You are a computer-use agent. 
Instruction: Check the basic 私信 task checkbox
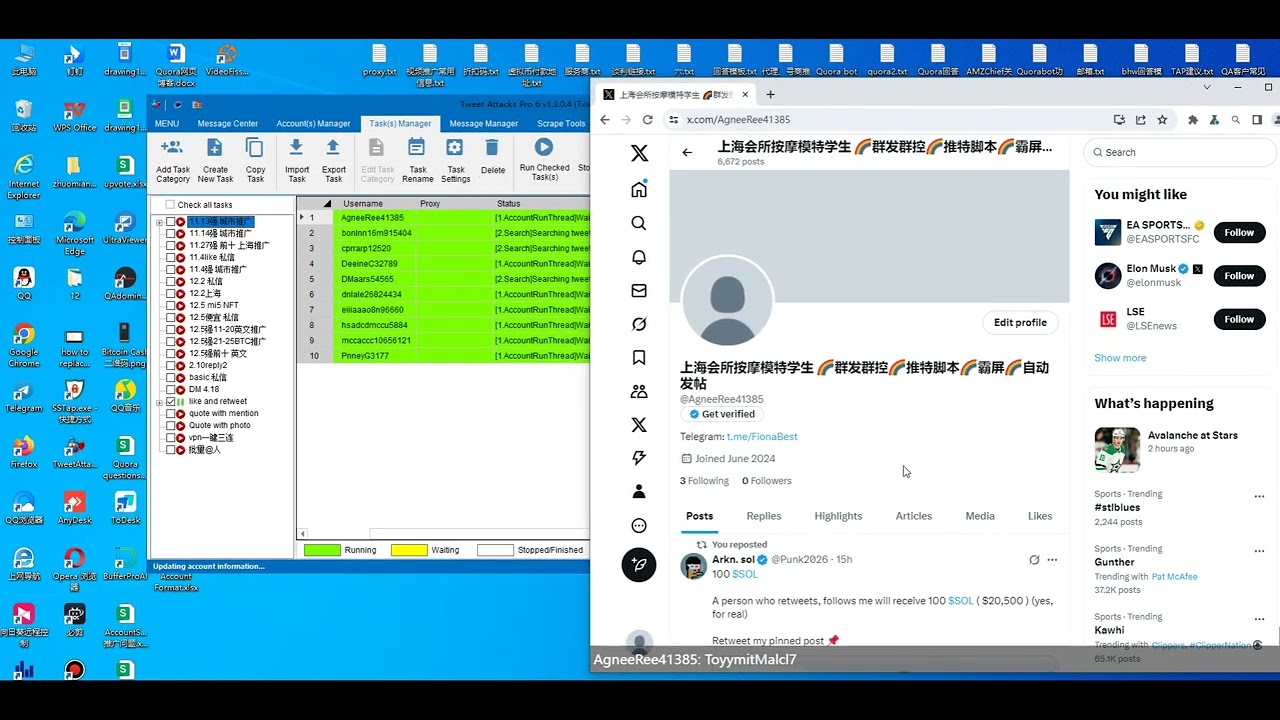pos(170,377)
